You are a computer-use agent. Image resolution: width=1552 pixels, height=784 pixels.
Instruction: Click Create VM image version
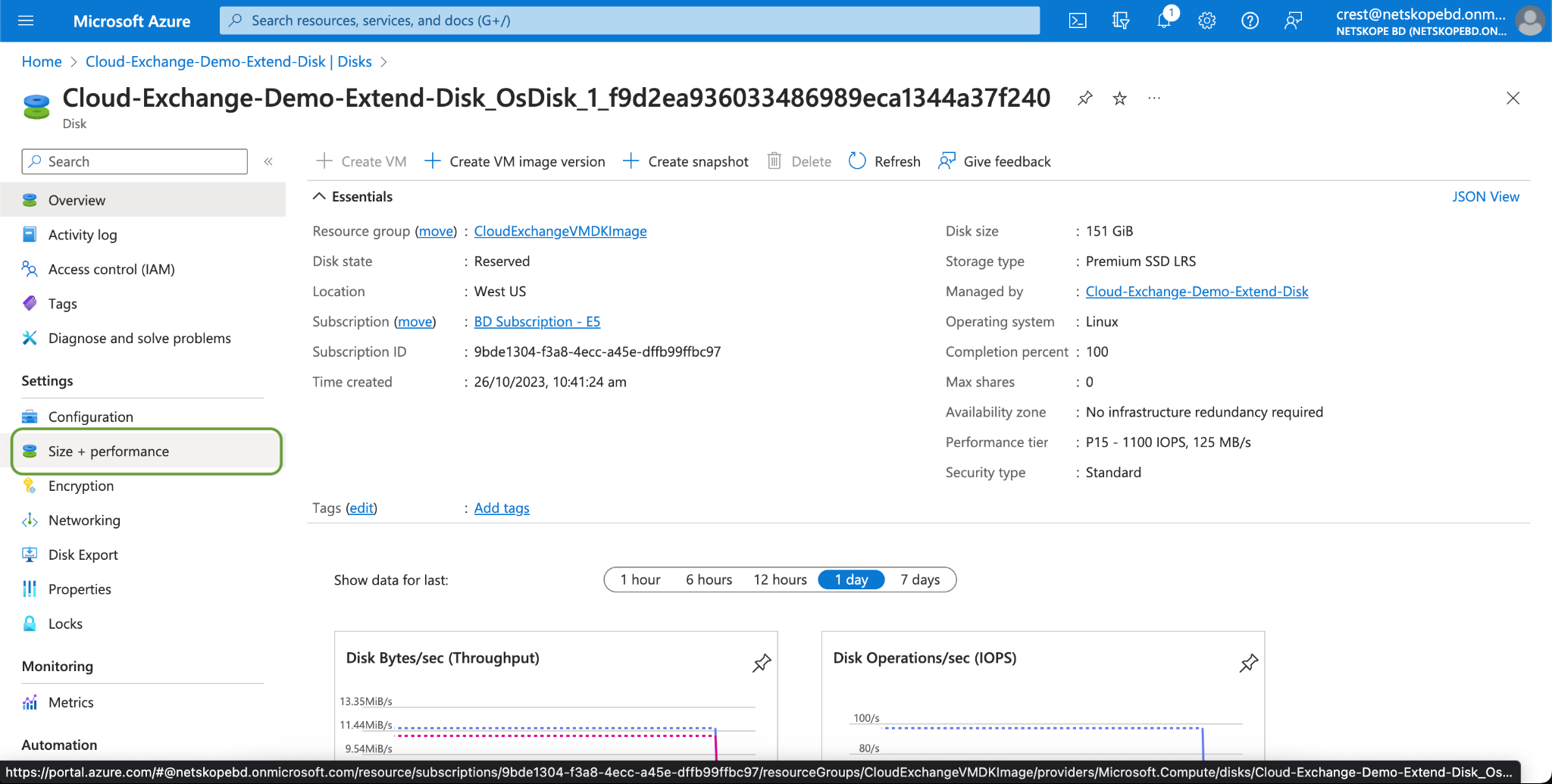click(x=515, y=161)
